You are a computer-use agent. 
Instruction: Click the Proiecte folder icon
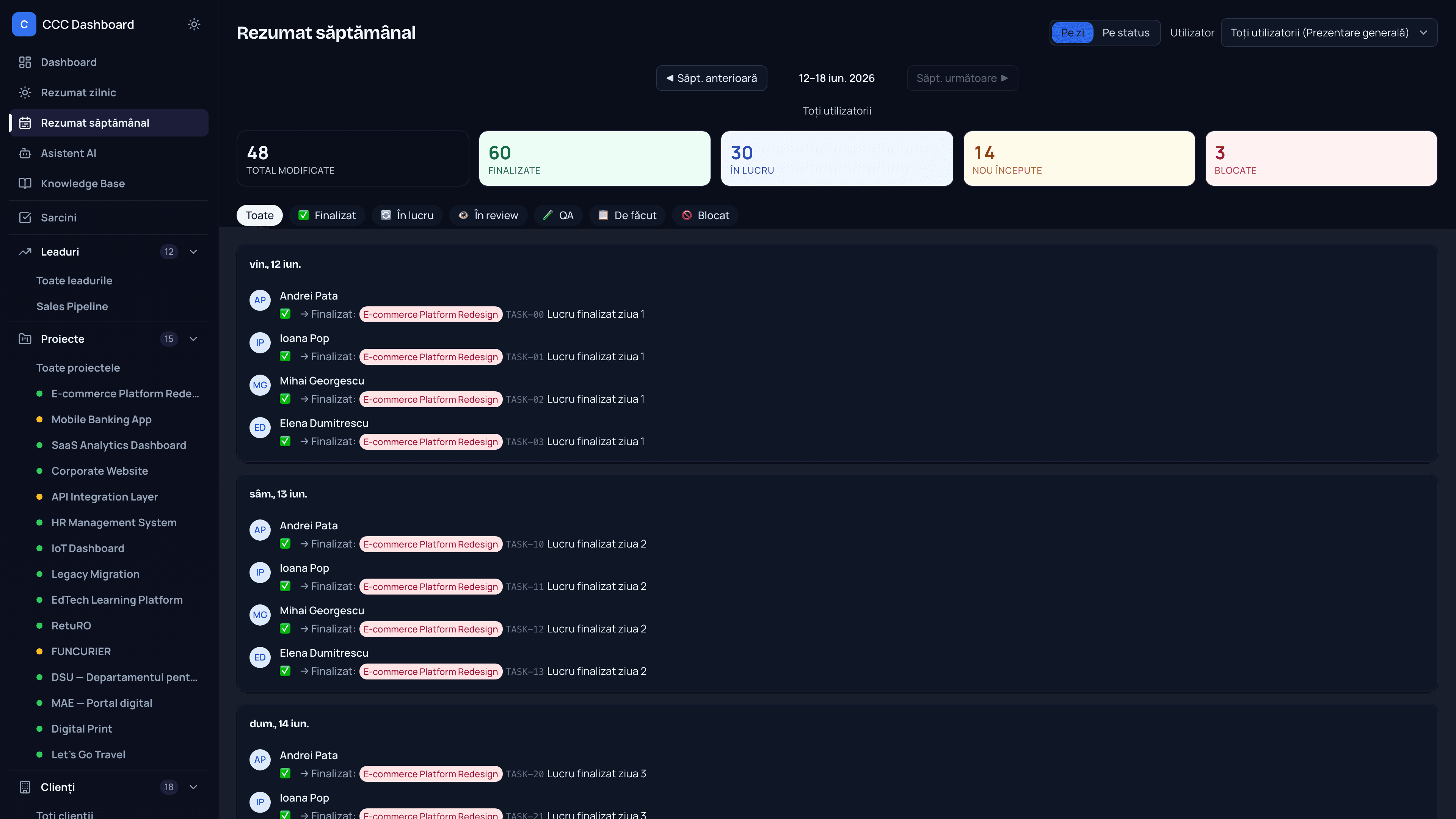(25, 339)
